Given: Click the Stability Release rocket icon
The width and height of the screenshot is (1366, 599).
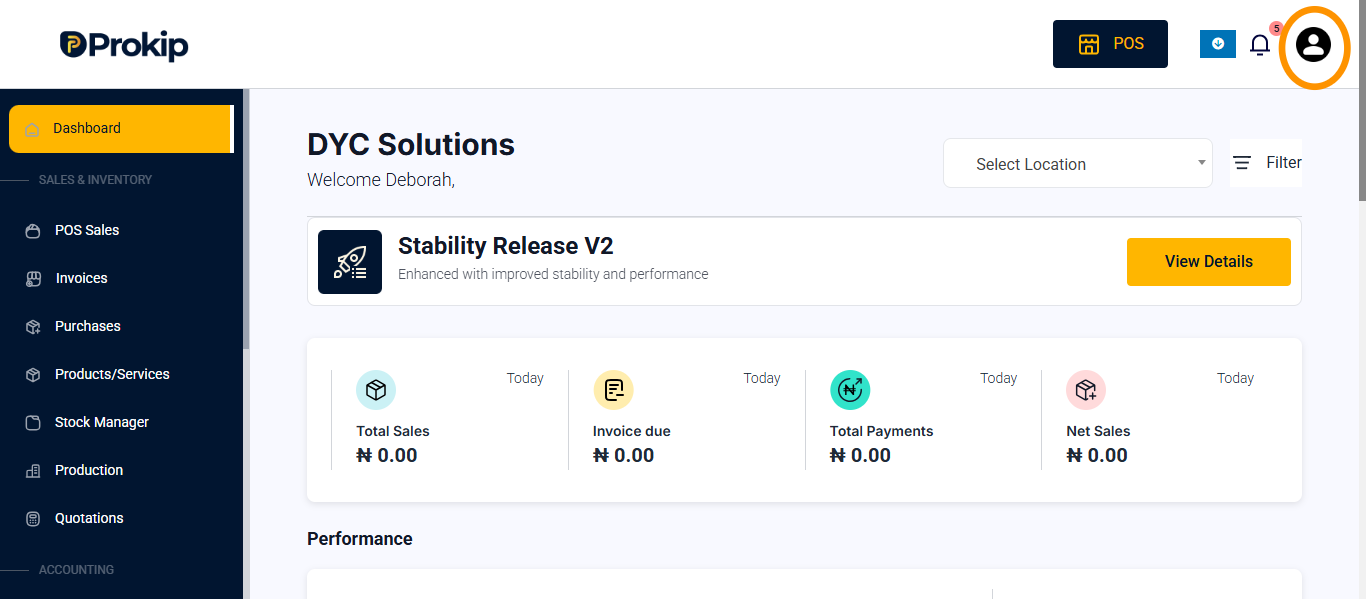Looking at the screenshot, I should pos(350,262).
